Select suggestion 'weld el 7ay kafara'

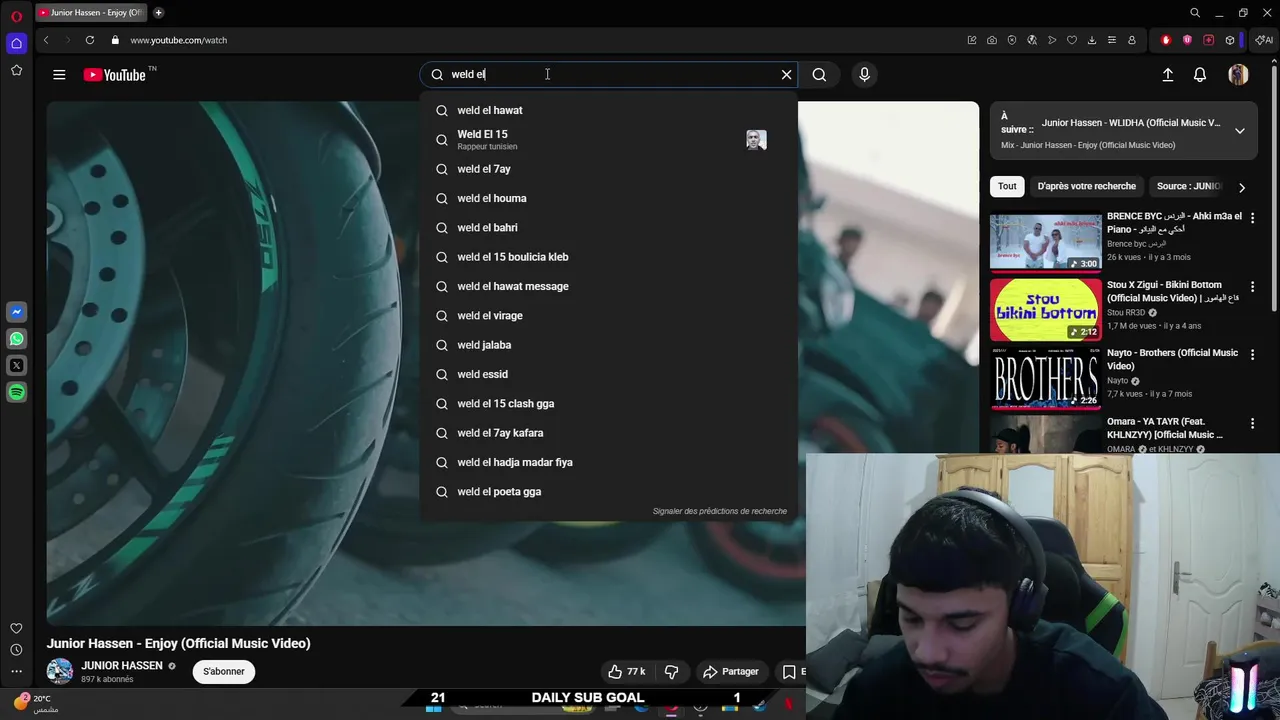pos(609,433)
